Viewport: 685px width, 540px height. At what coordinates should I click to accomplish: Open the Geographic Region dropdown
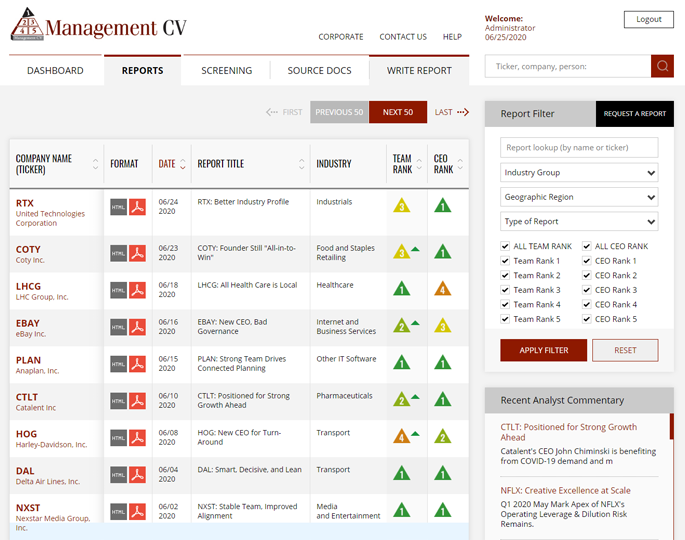point(579,197)
